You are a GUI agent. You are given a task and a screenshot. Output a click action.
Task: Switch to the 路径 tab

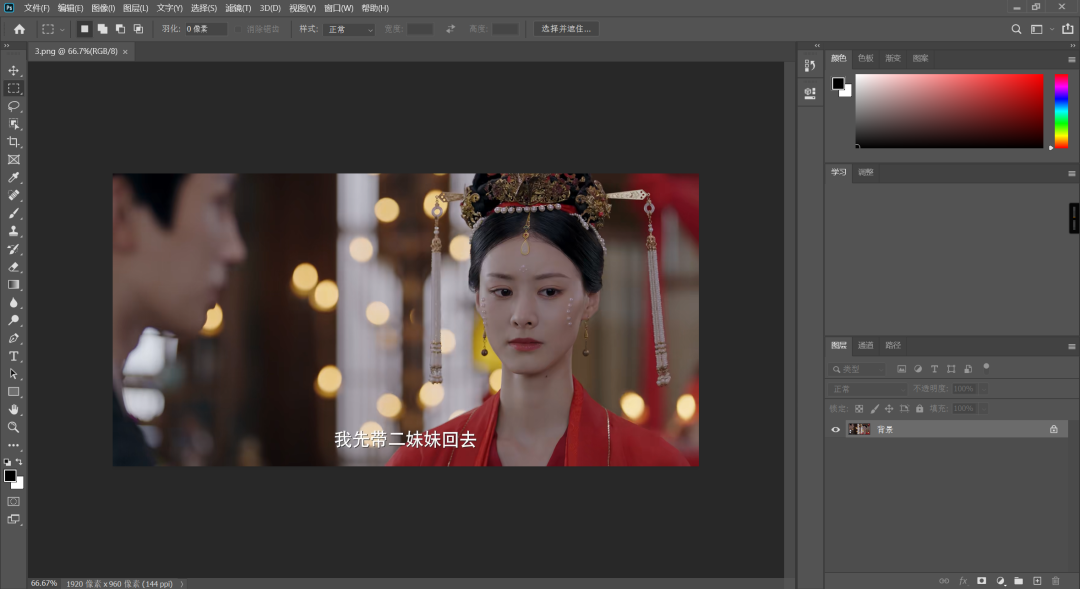[893, 345]
